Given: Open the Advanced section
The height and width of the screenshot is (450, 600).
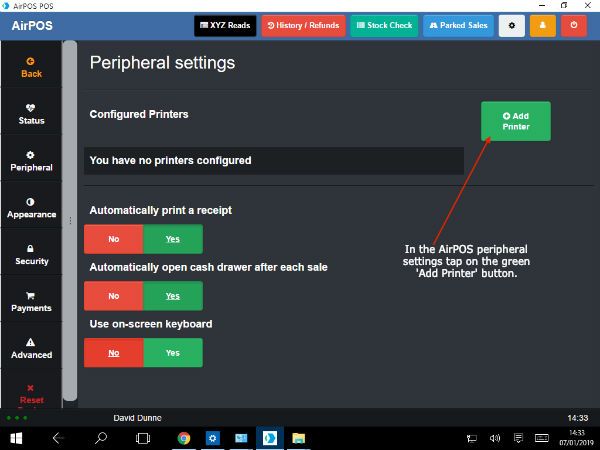Looking at the screenshot, I should (x=31, y=349).
